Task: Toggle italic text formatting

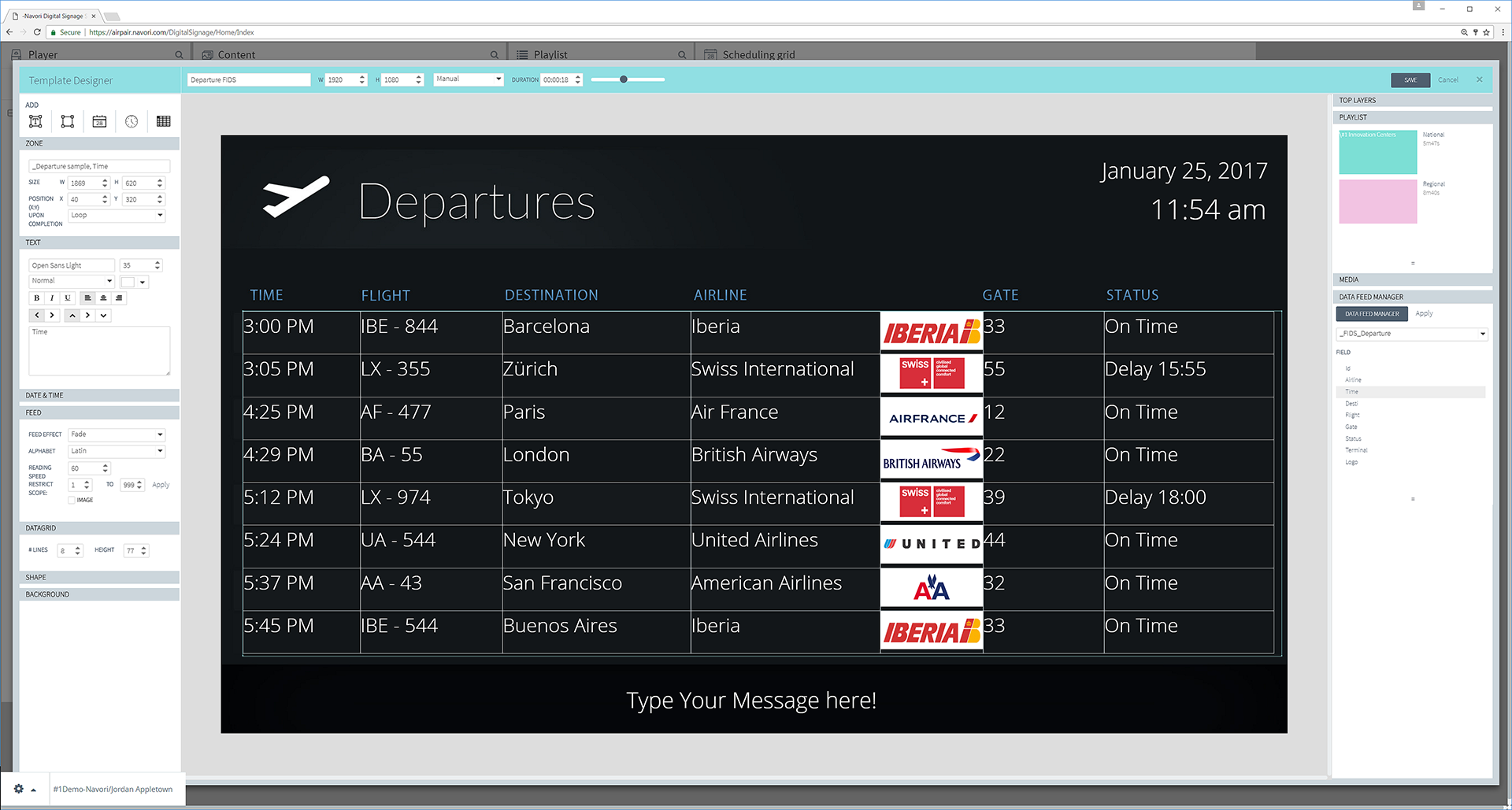Action: pyautogui.click(x=52, y=298)
